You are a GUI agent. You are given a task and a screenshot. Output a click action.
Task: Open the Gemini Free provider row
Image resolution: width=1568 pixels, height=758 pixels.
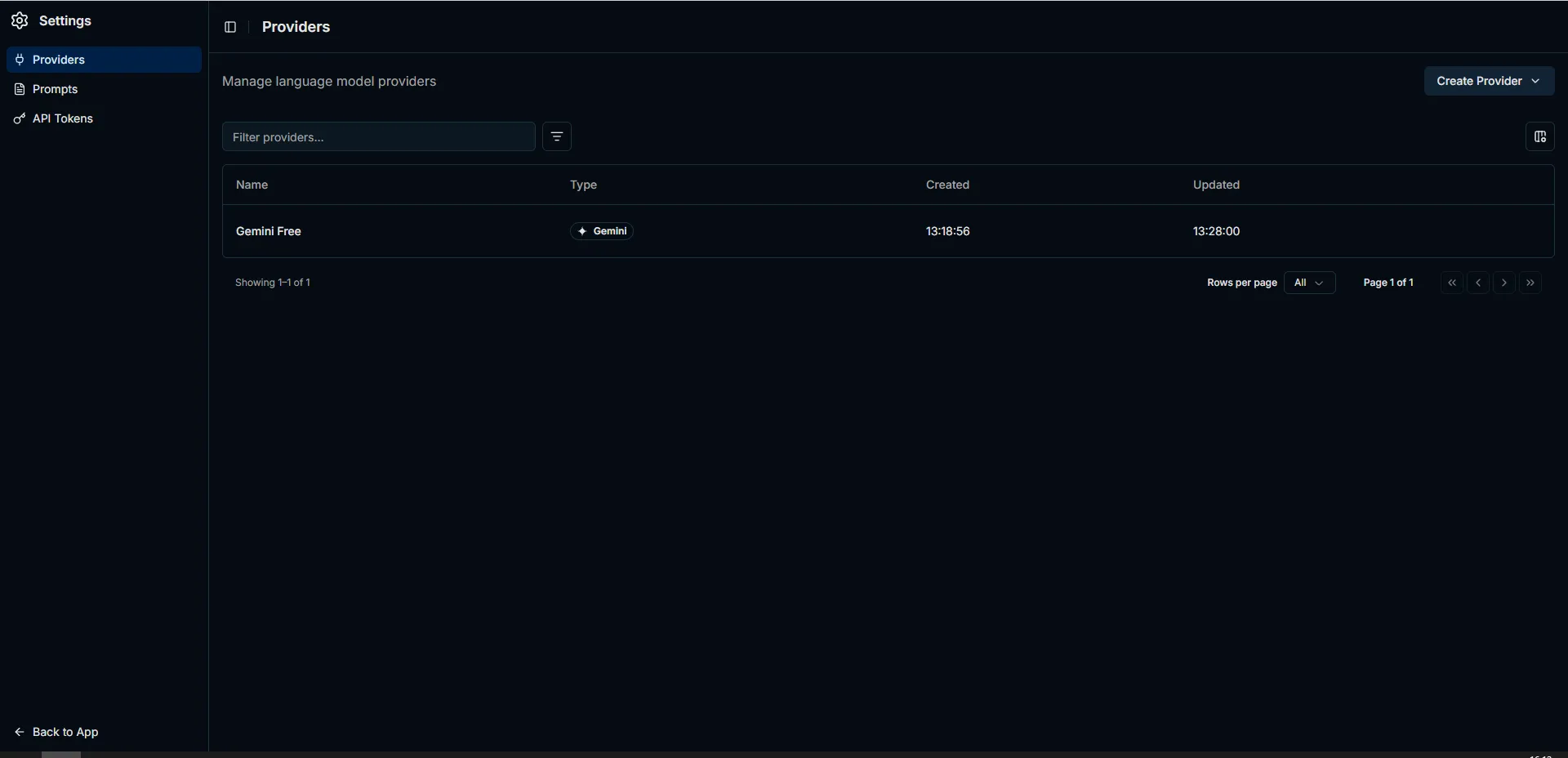click(x=889, y=231)
